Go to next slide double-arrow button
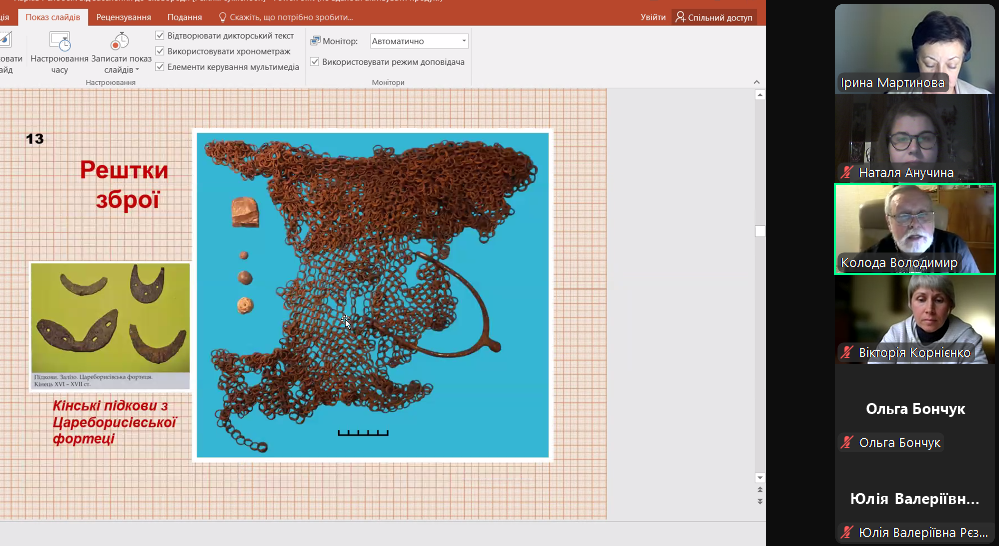Viewport: 999px width, 546px height. coord(759,501)
